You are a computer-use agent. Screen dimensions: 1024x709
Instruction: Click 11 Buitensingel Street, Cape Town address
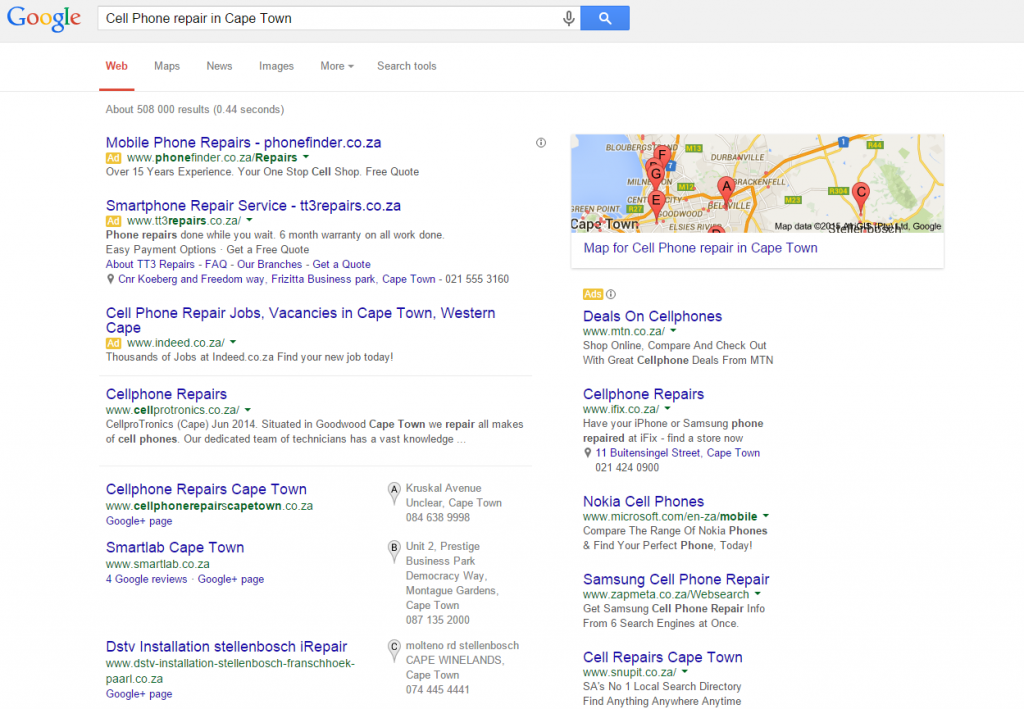tap(677, 453)
